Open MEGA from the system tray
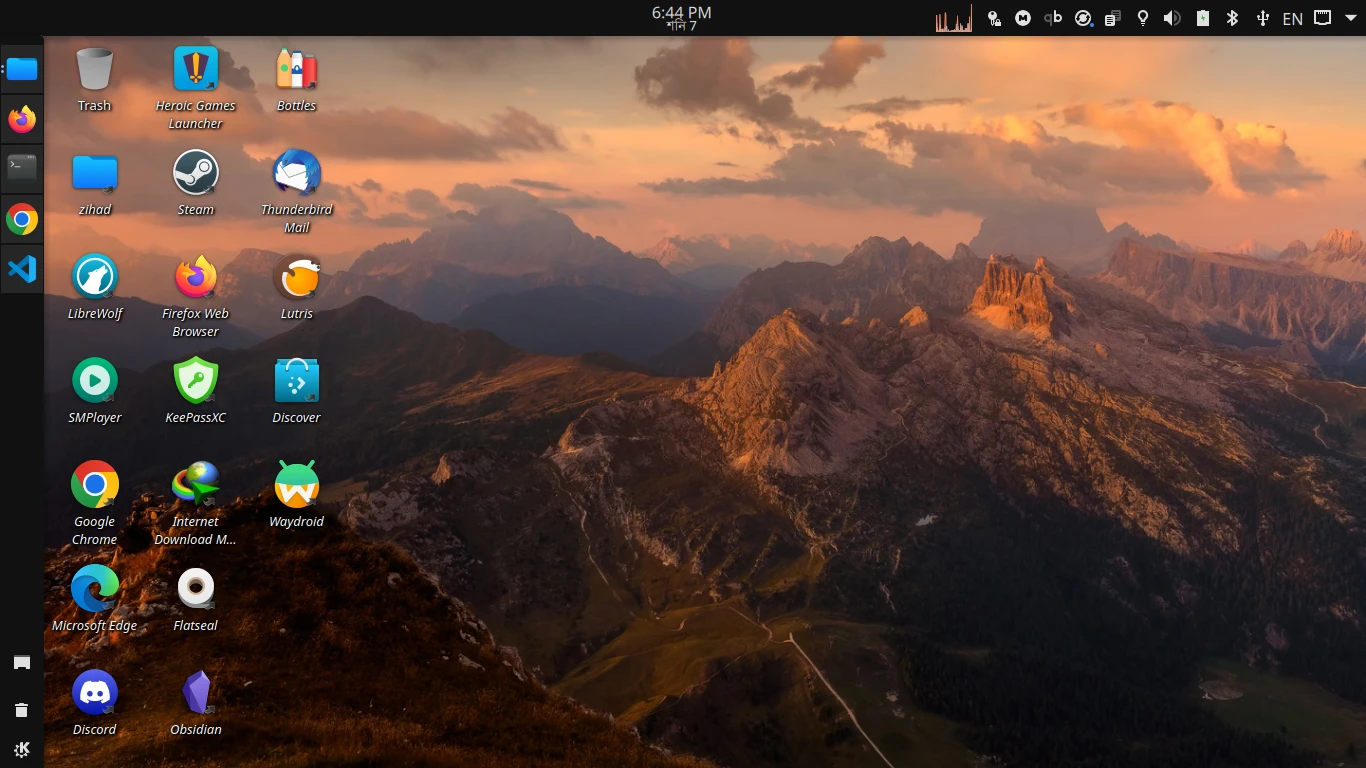Image resolution: width=1366 pixels, height=768 pixels. 1022,17
